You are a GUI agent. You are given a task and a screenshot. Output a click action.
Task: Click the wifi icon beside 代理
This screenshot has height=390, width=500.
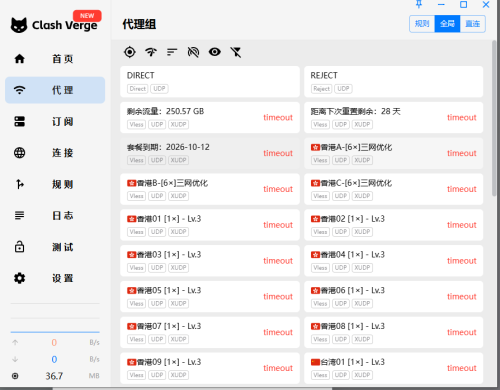(19, 90)
